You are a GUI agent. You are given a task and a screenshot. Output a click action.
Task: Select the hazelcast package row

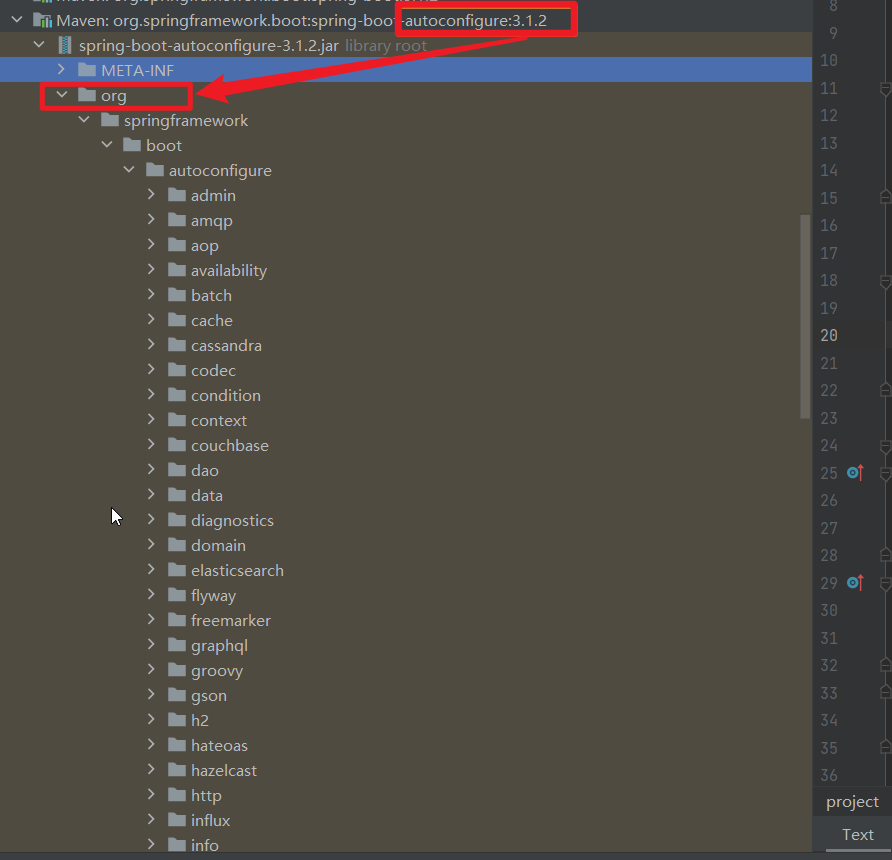pos(406,771)
